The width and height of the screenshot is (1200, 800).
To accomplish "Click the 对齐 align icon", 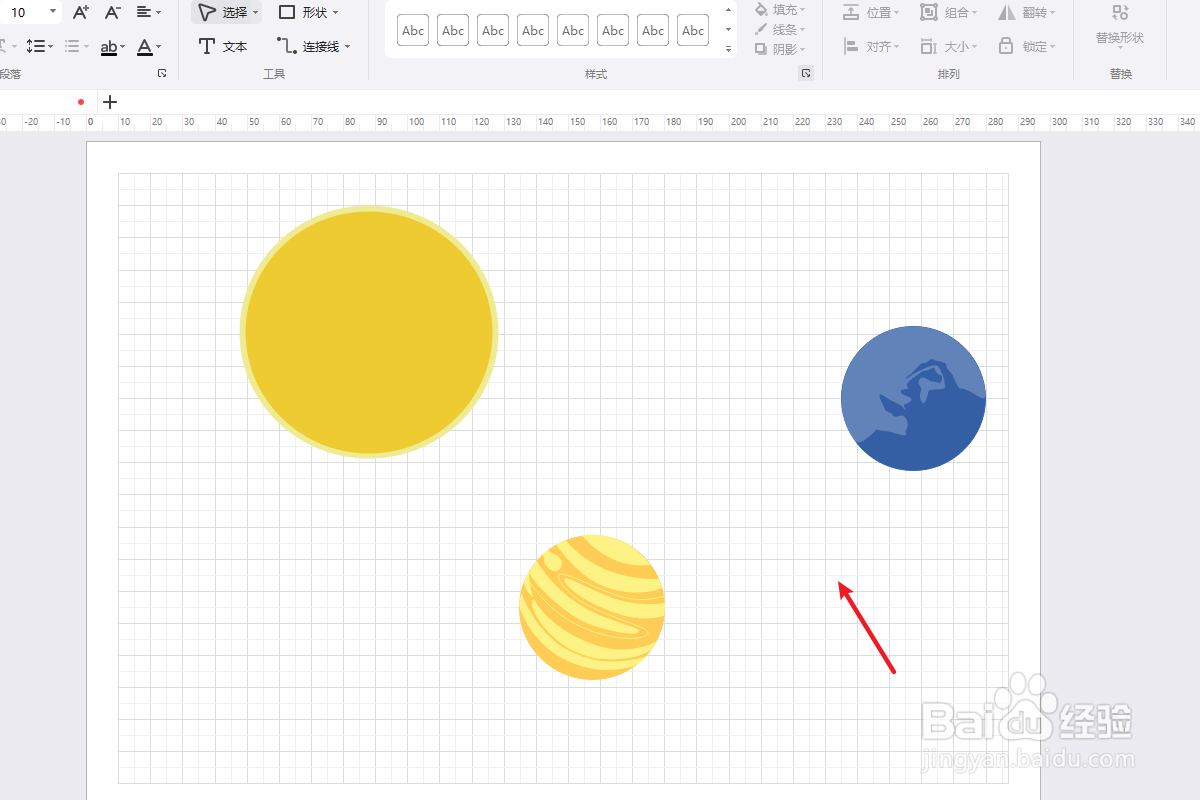I will click(x=851, y=46).
